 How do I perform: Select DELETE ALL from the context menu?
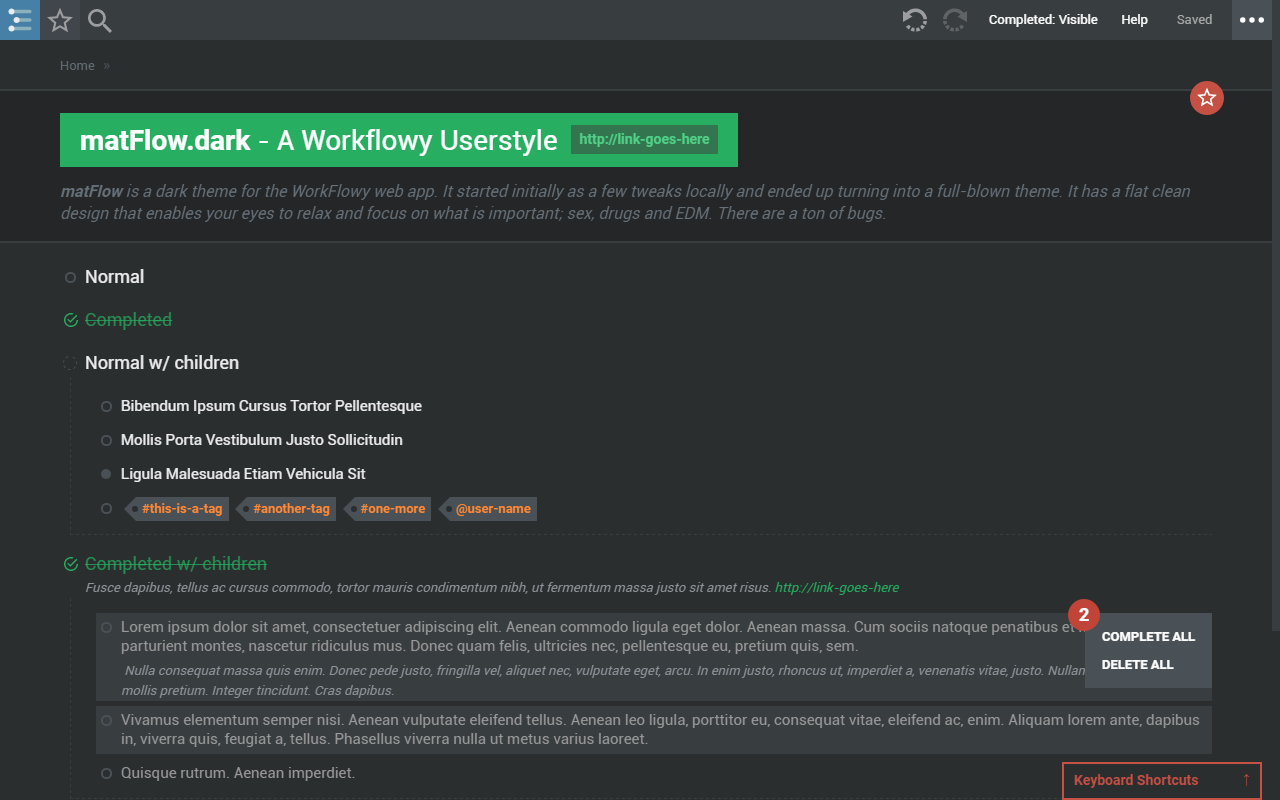click(x=1139, y=664)
